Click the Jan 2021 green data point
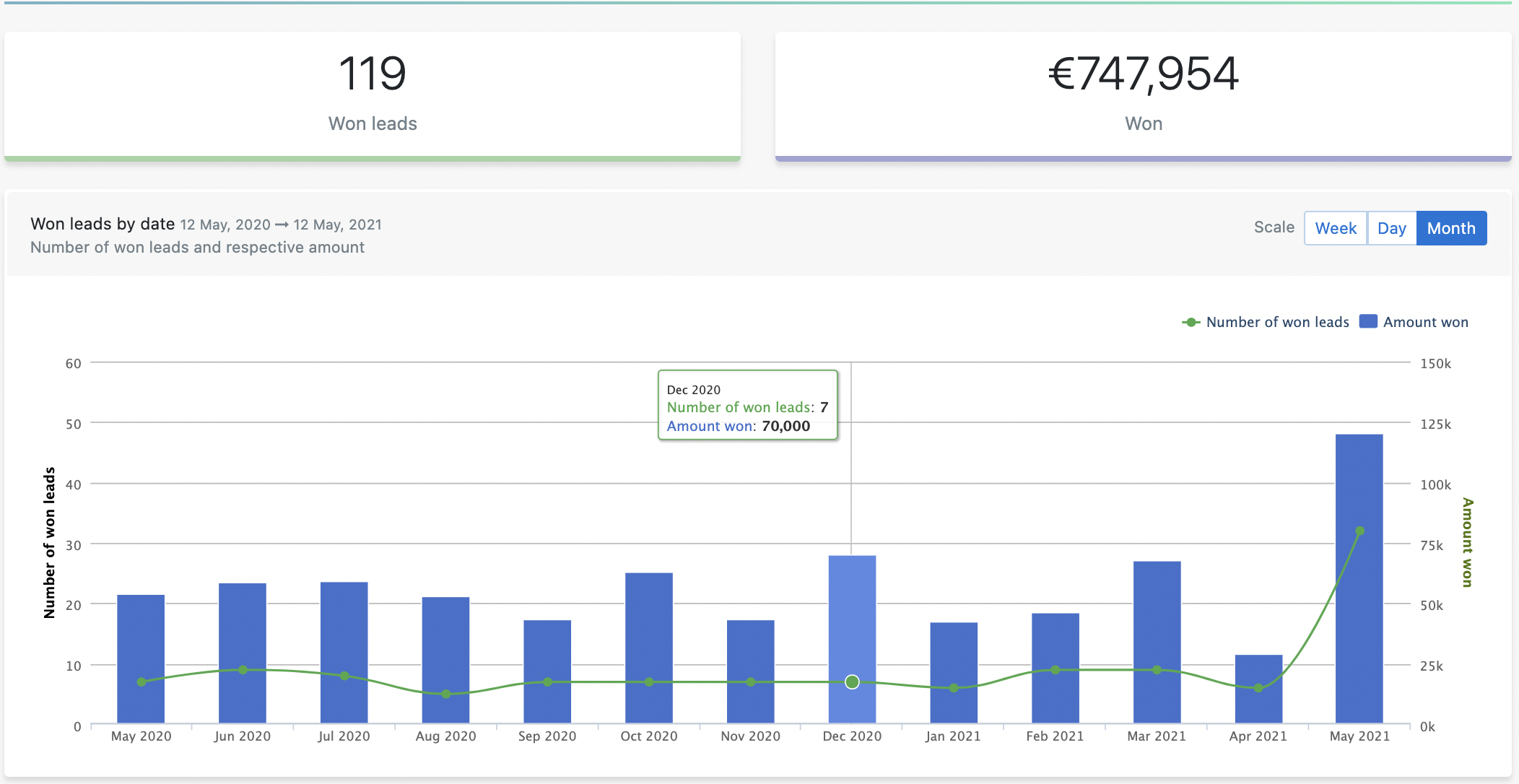Image resolution: width=1519 pixels, height=784 pixels. pos(954,688)
